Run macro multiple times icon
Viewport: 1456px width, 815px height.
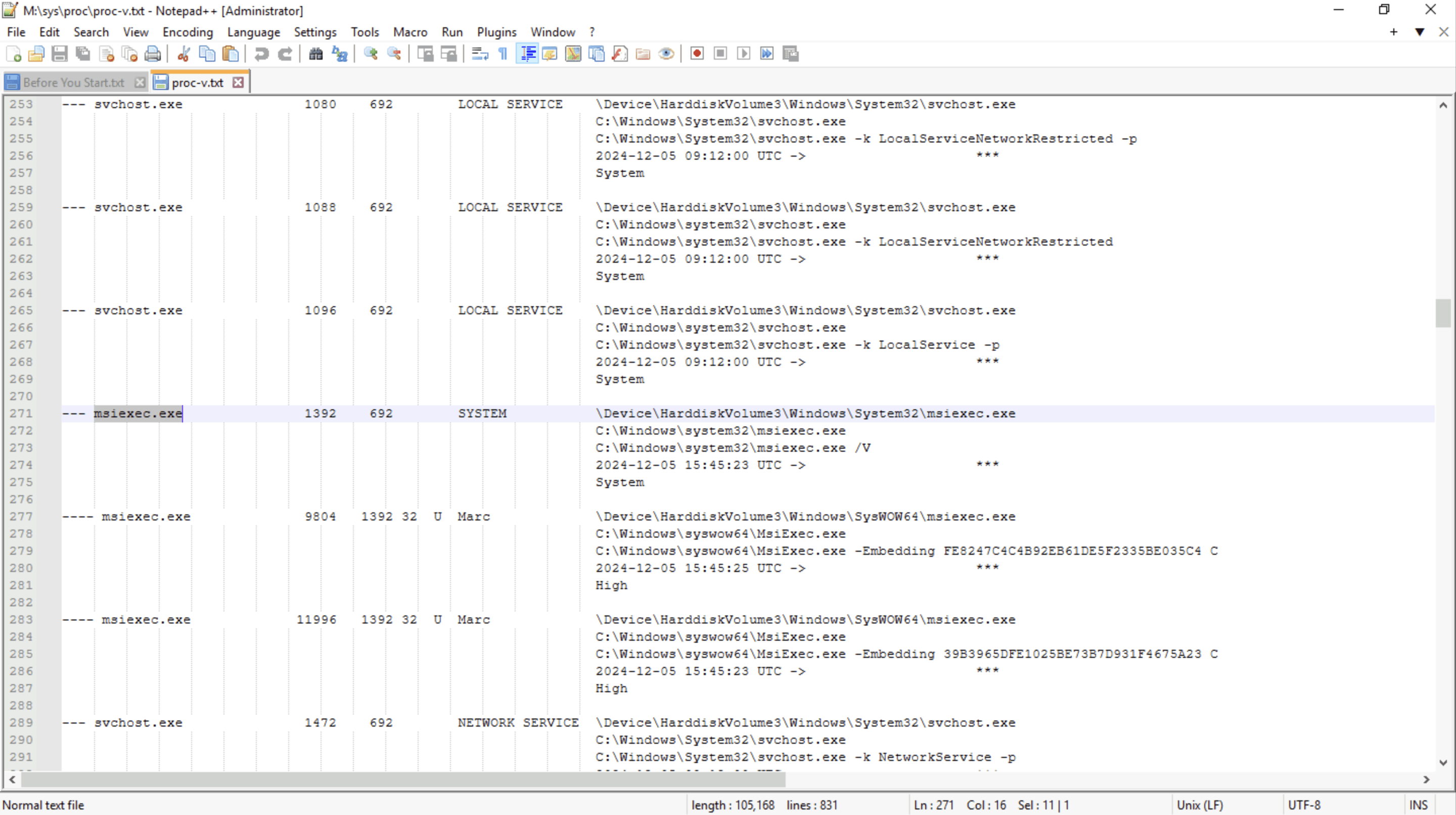[767, 54]
